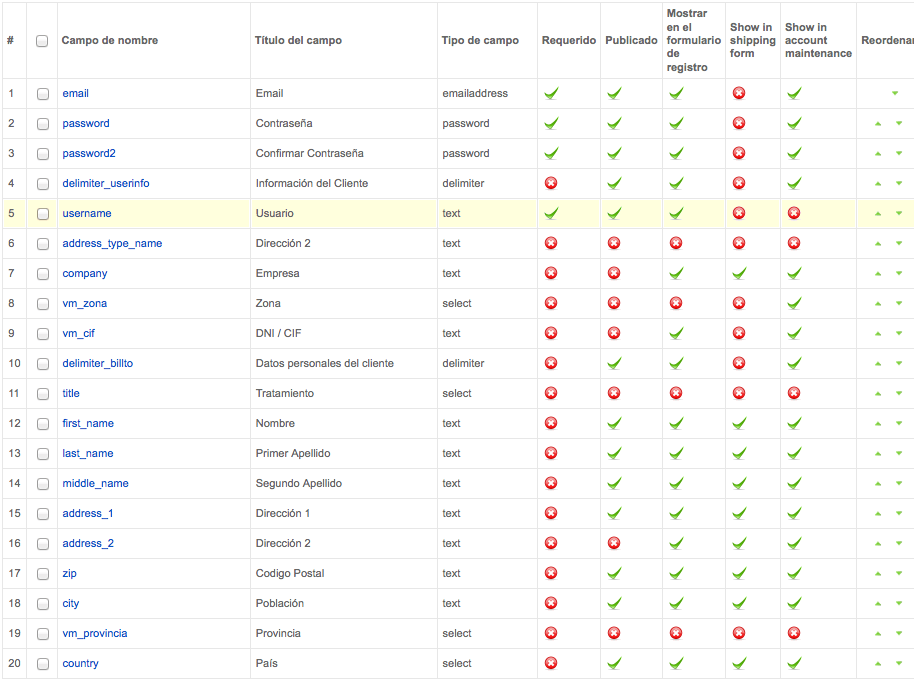Screen dimensions: 914x679
Task: Toggle Publicado red icon in company row
Action: click(x=614, y=273)
